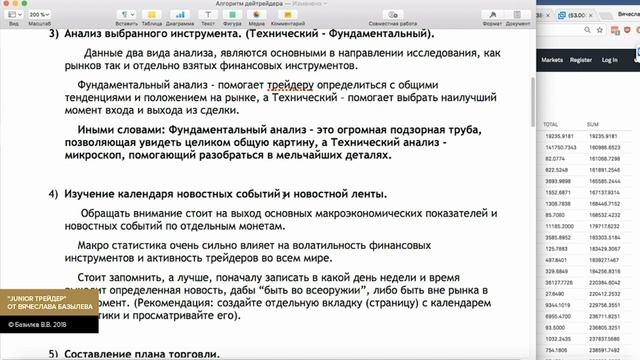Open the View (Вид) menu button in Pages
This screenshot has width=640, height=360.
(13, 15)
